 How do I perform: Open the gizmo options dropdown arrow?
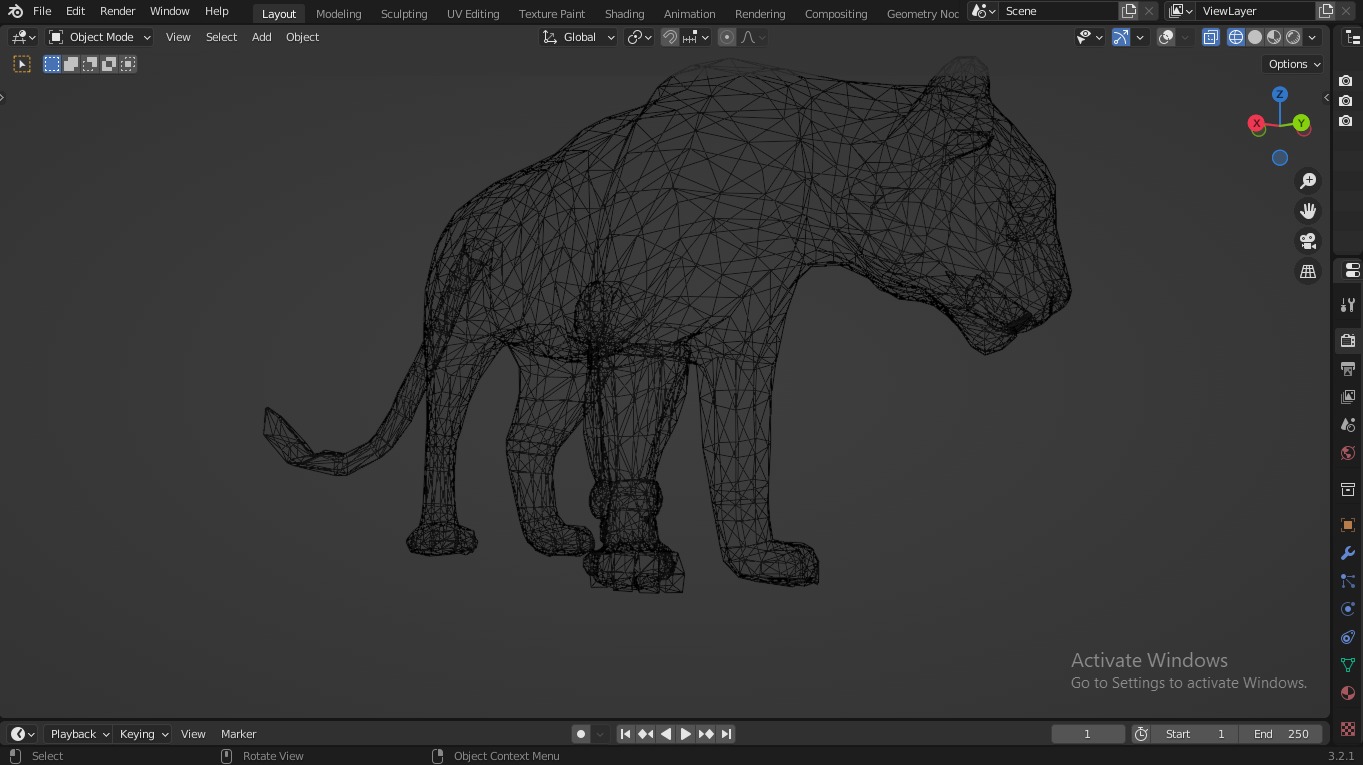[1140, 37]
